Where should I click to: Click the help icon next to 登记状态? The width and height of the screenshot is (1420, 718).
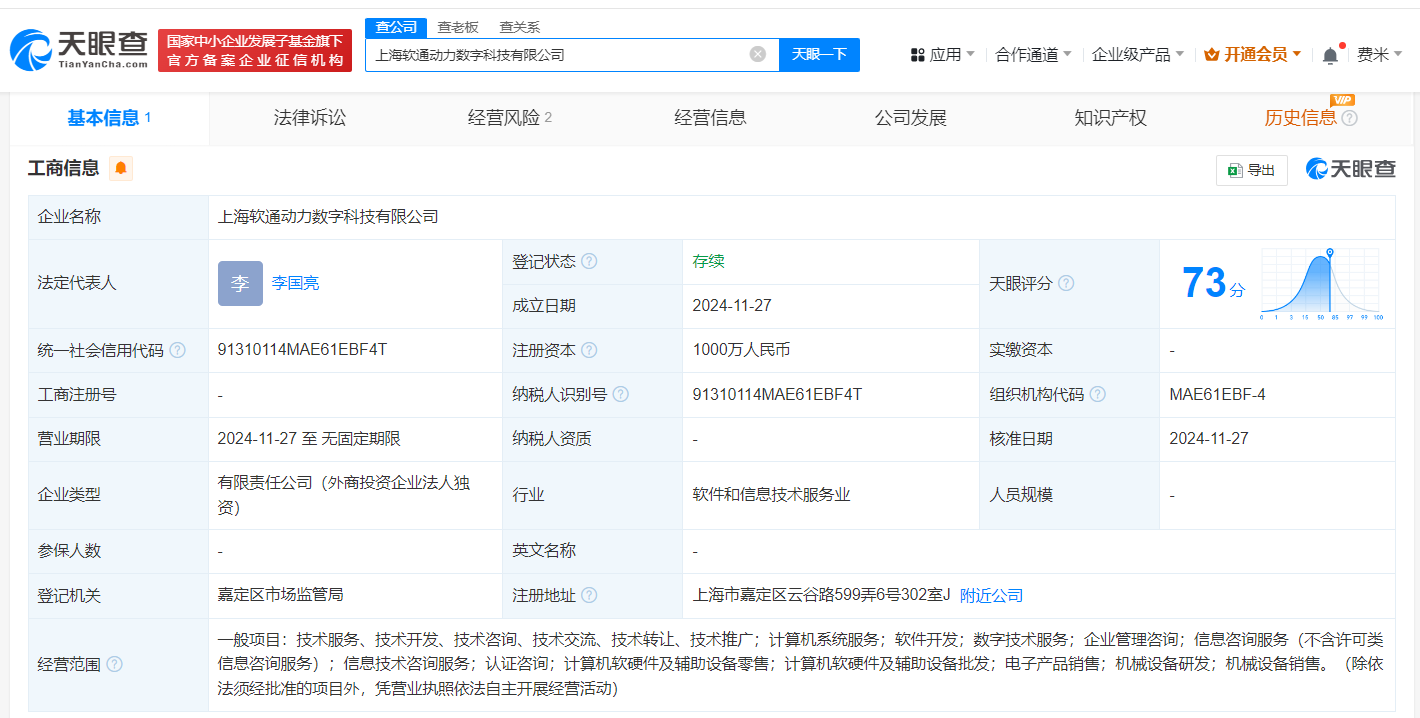(590, 261)
